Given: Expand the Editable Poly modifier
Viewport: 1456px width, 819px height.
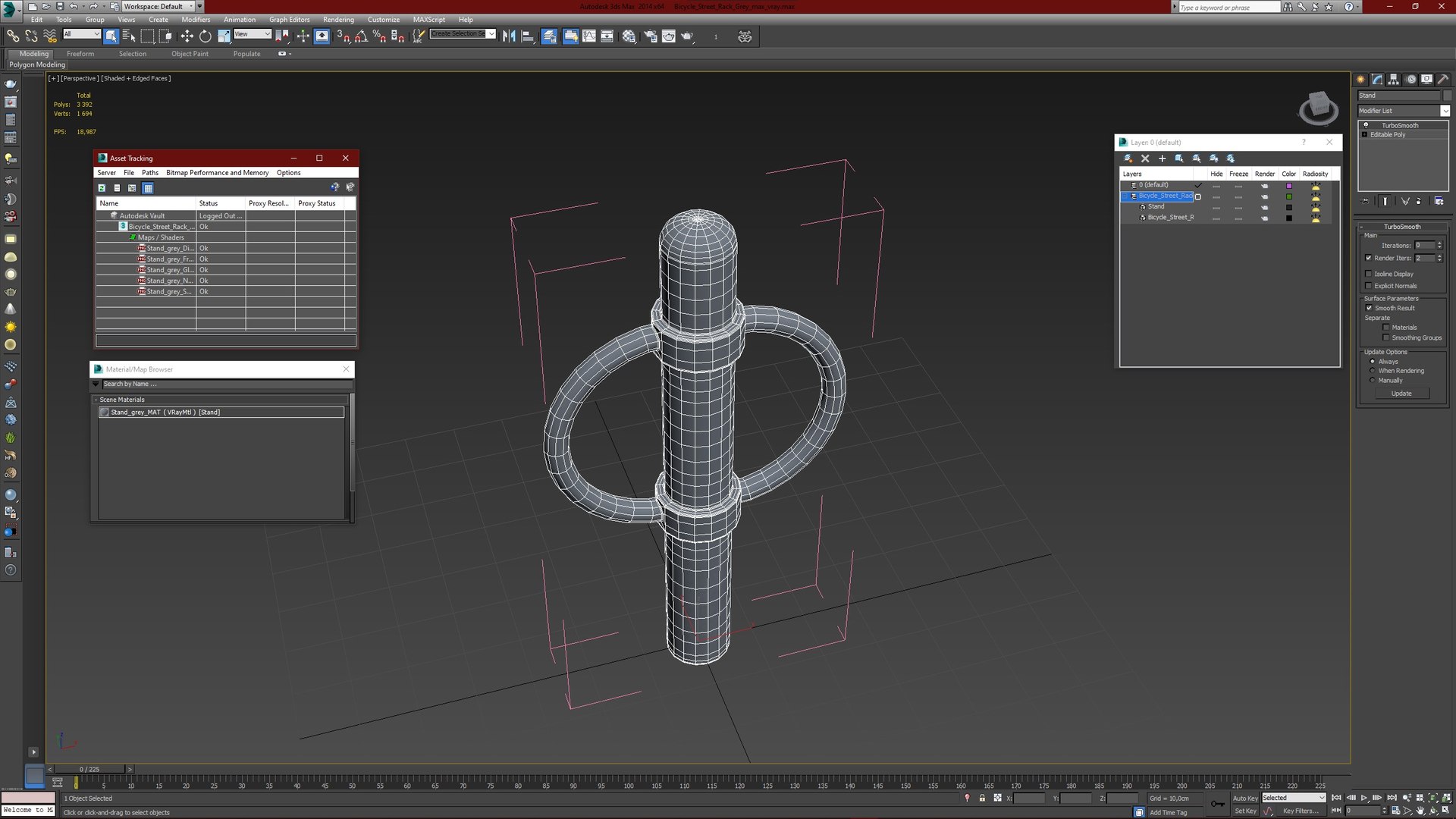Looking at the screenshot, I should point(1365,135).
